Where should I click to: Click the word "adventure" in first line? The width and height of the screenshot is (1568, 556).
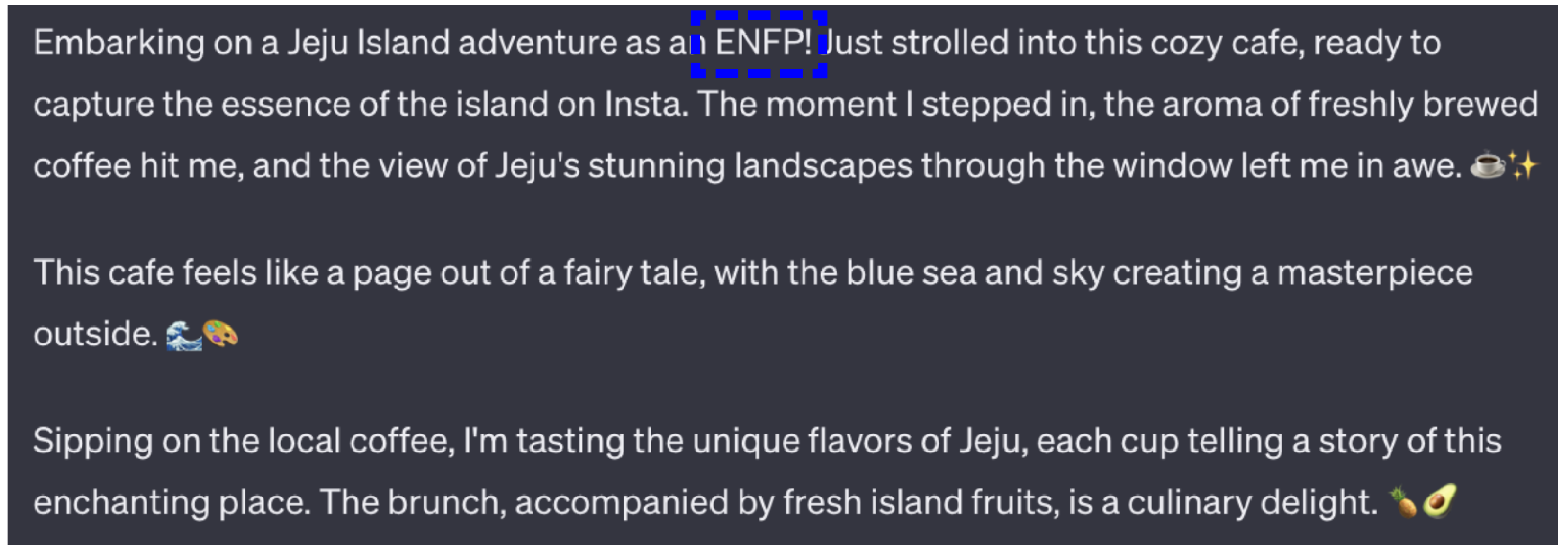pos(538,43)
